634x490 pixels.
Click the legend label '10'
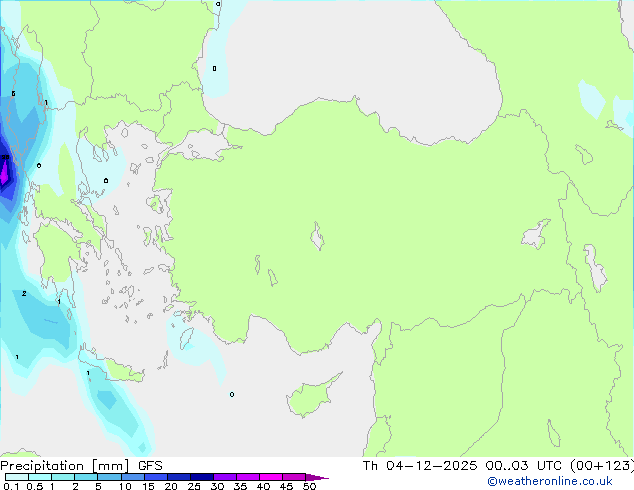click(125, 486)
